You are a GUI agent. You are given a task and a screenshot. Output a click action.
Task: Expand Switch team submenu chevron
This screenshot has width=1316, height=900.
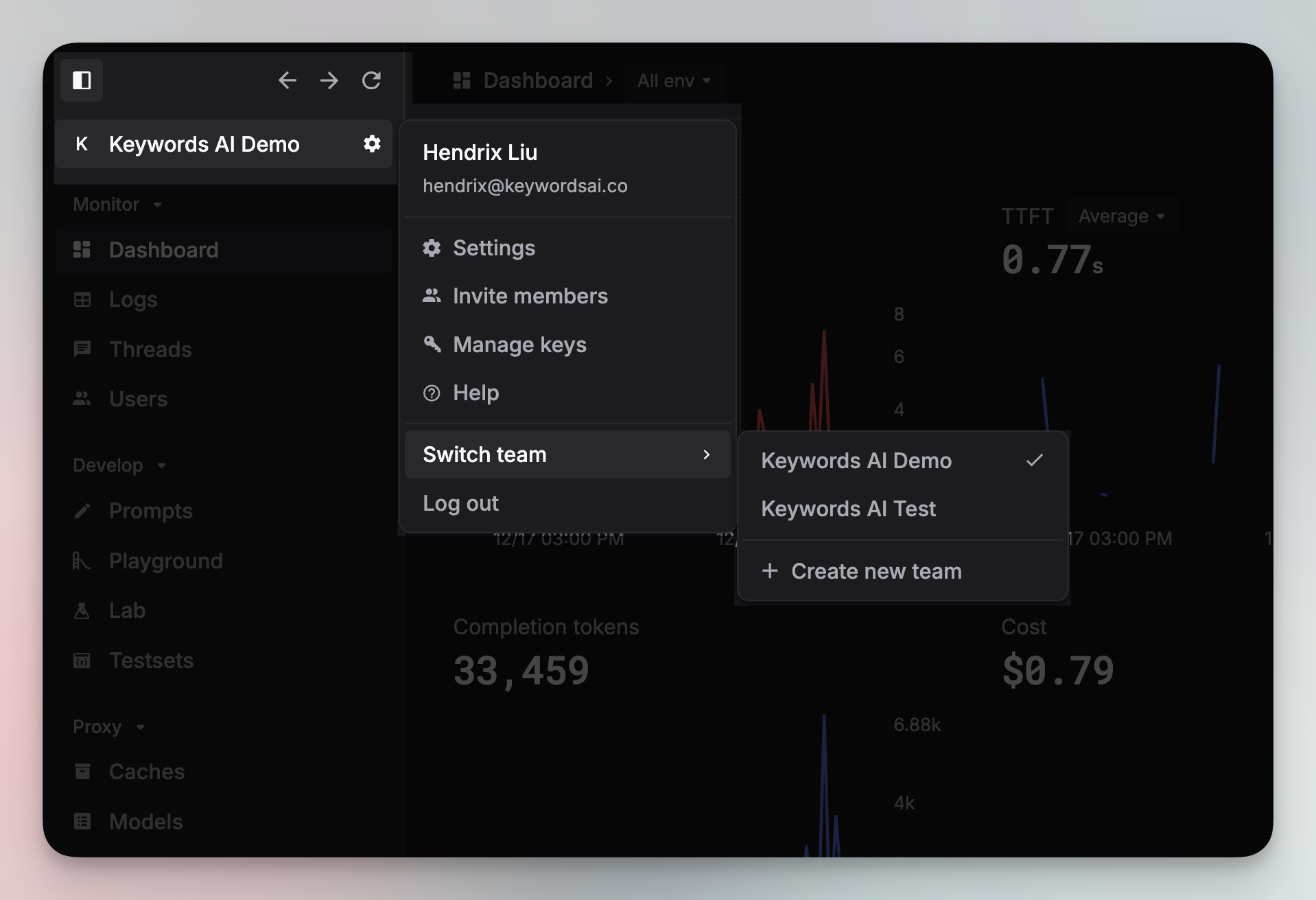[x=706, y=454]
